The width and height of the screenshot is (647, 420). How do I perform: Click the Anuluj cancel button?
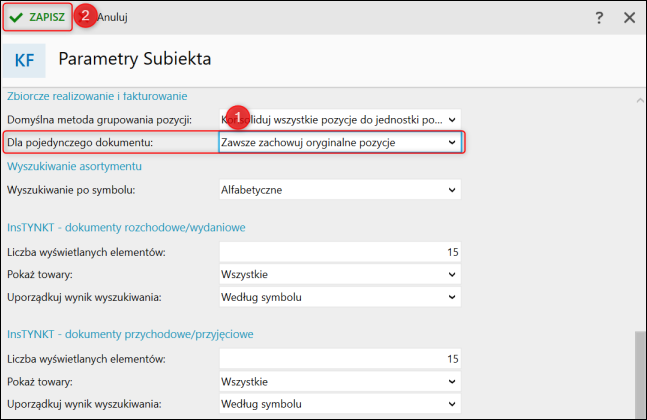tap(112, 17)
